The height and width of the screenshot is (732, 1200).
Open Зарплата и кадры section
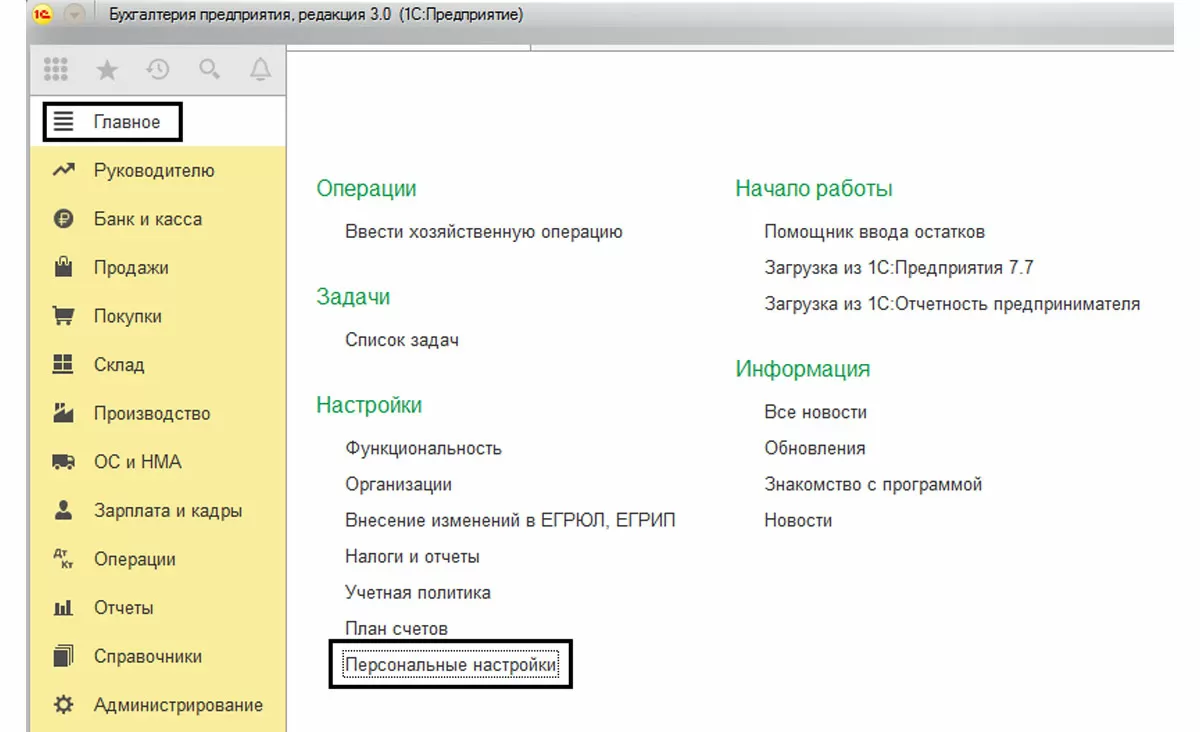tap(168, 511)
